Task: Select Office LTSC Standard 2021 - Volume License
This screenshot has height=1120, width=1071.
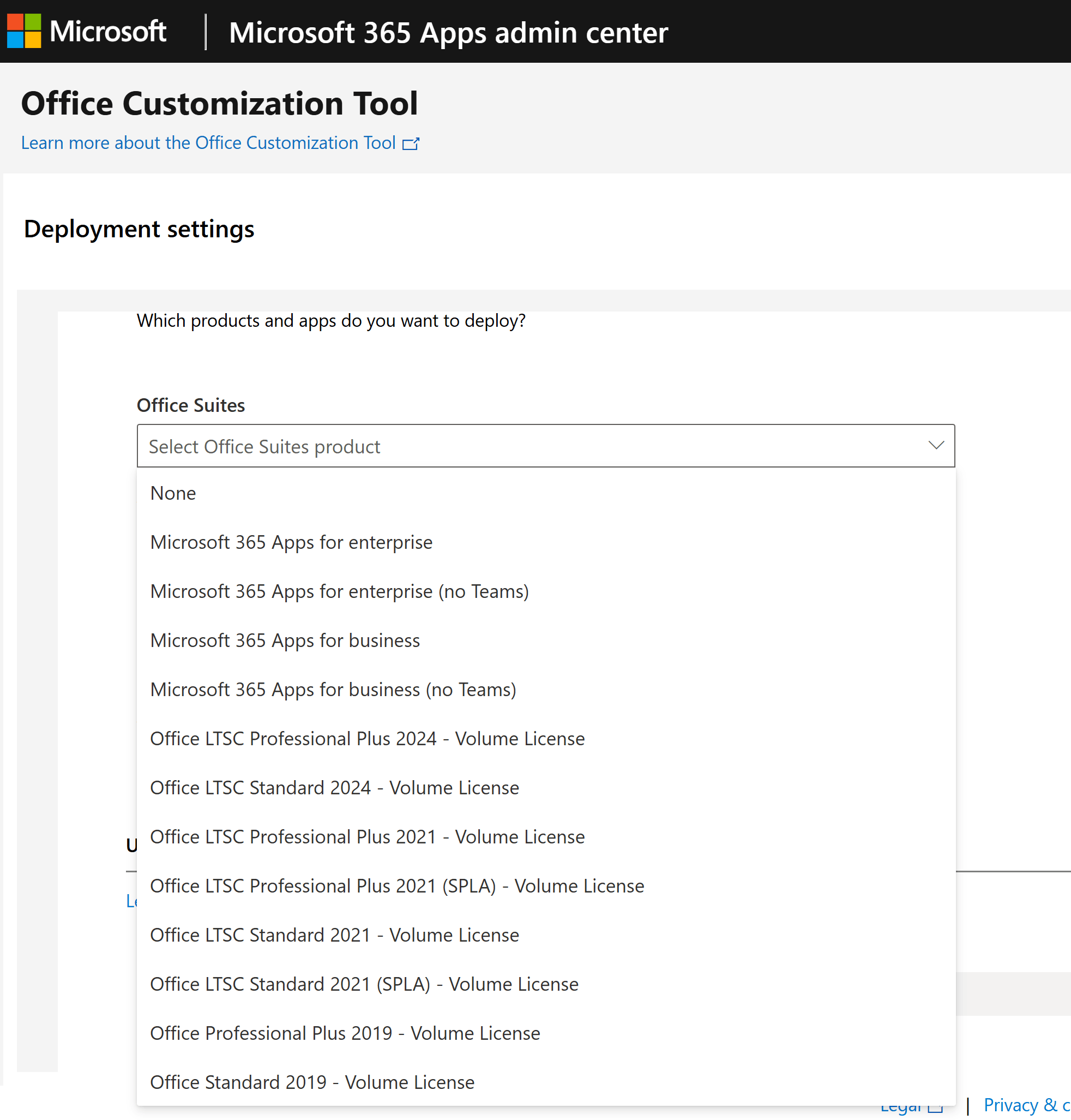Action: [x=546, y=935]
